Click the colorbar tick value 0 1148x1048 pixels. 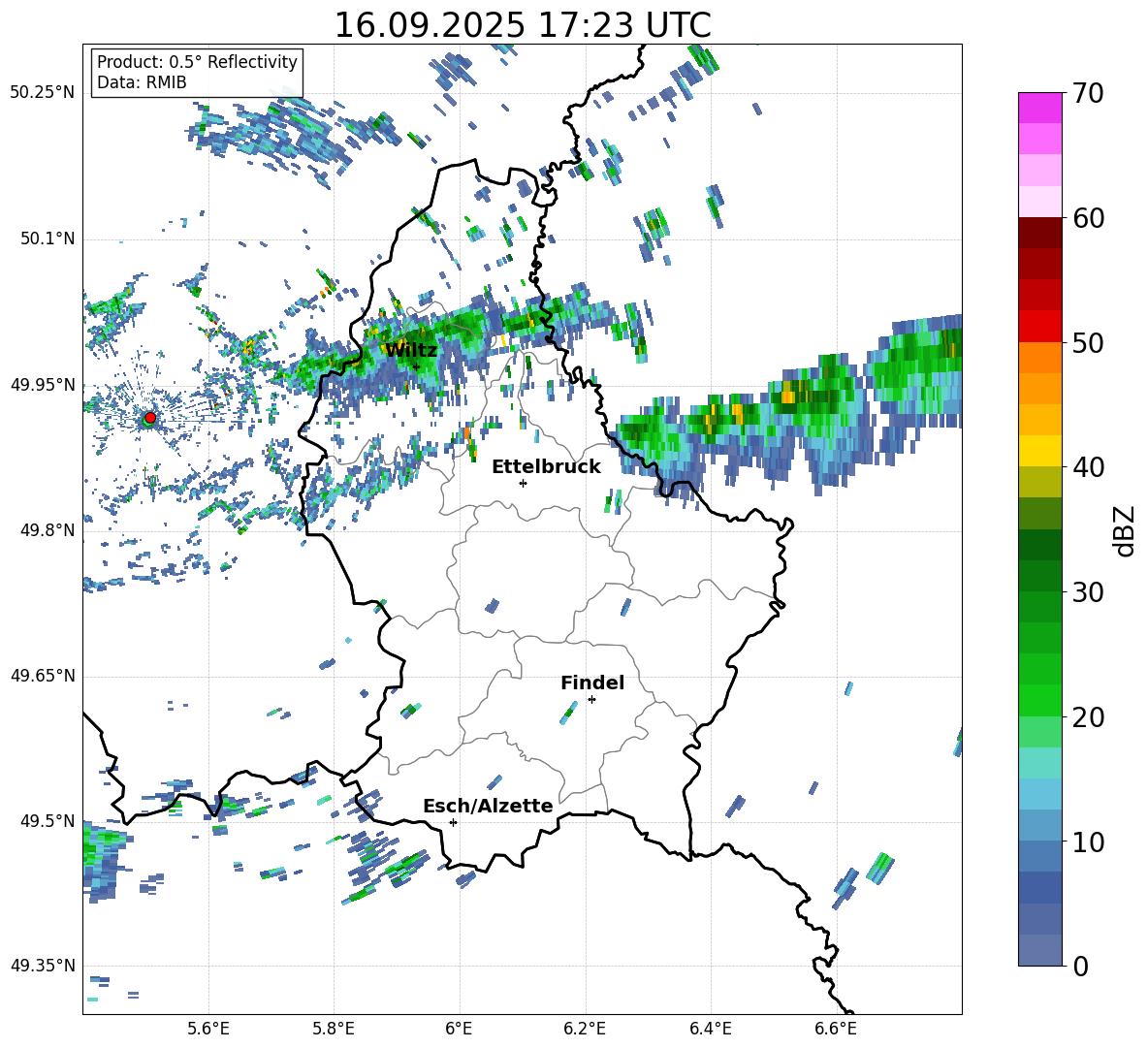coord(1080,966)
